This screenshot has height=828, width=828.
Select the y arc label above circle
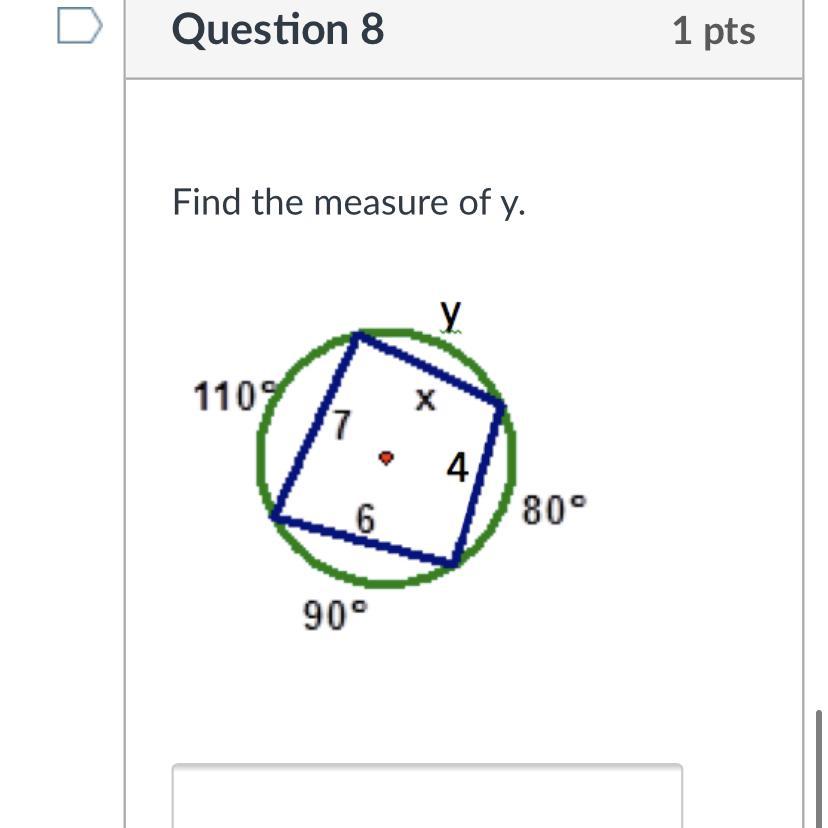[x=451, y=316]
